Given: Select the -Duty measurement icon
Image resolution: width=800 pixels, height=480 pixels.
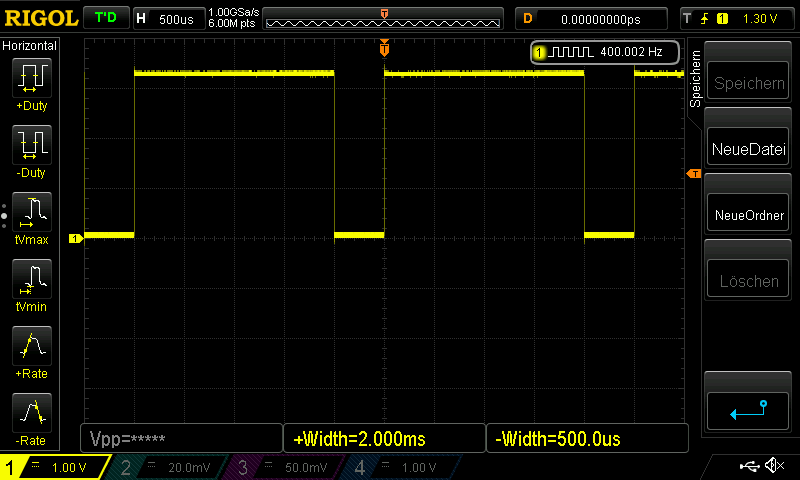Looking at the screenshot, I should 31,145.
